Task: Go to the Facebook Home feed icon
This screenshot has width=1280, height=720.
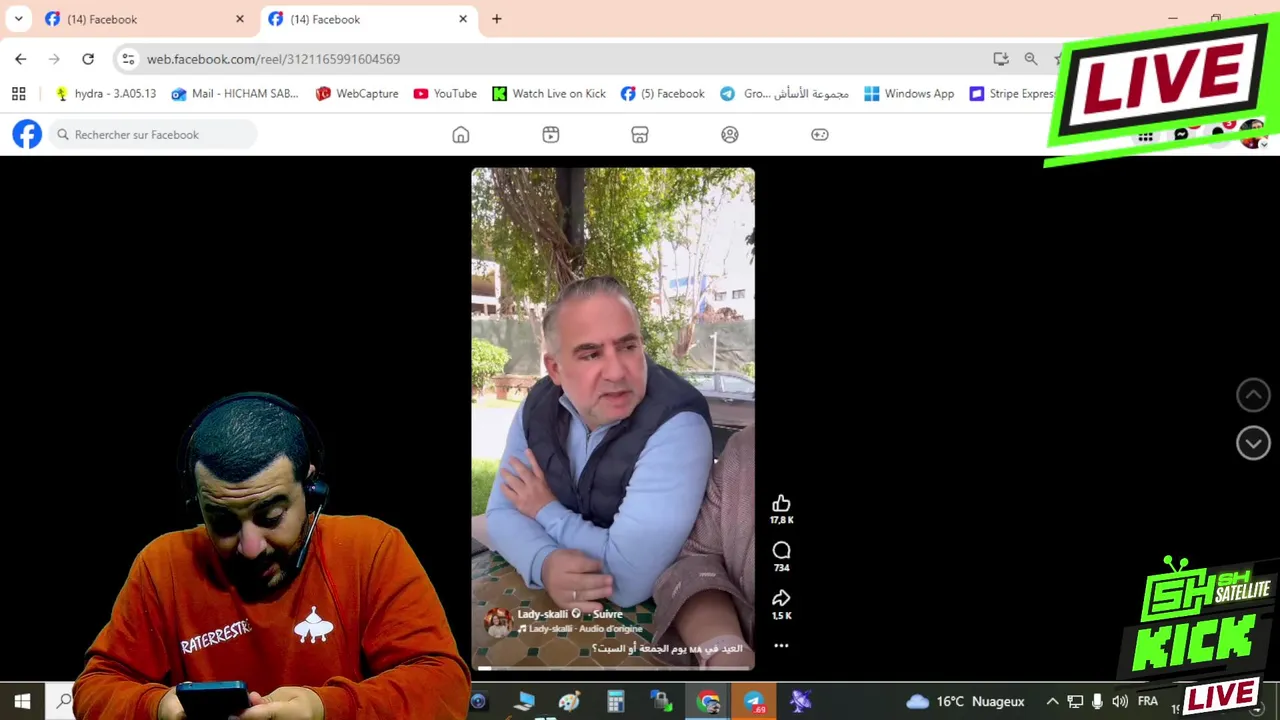Action: 461,135
